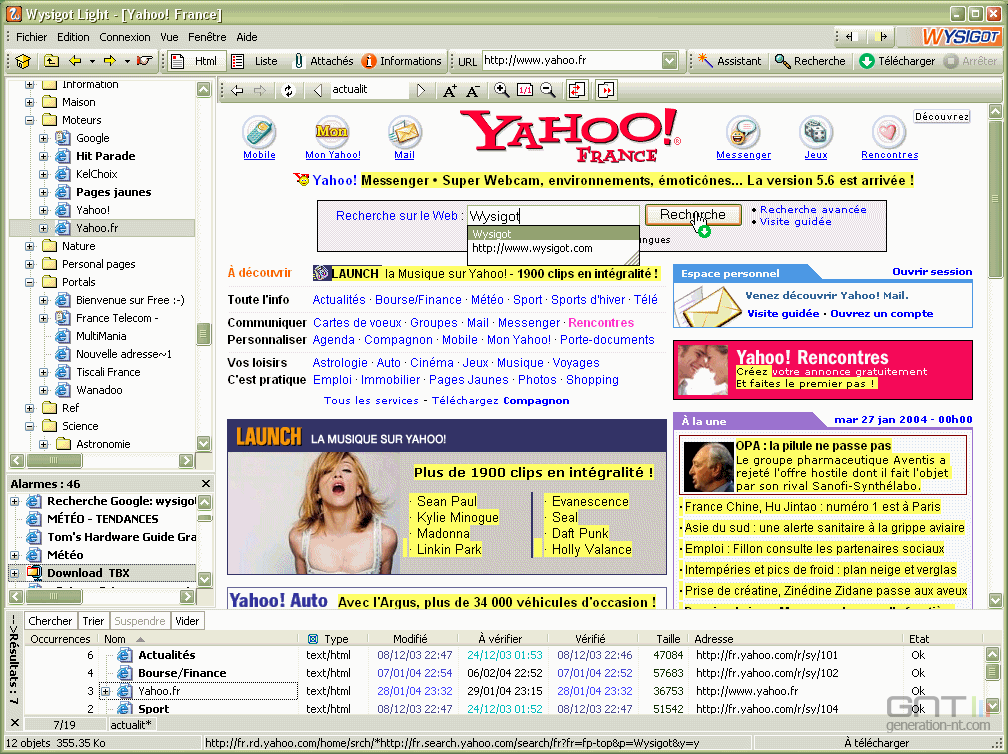
Task: Select the Wanadoo tree item
Action: pos(99,390)
